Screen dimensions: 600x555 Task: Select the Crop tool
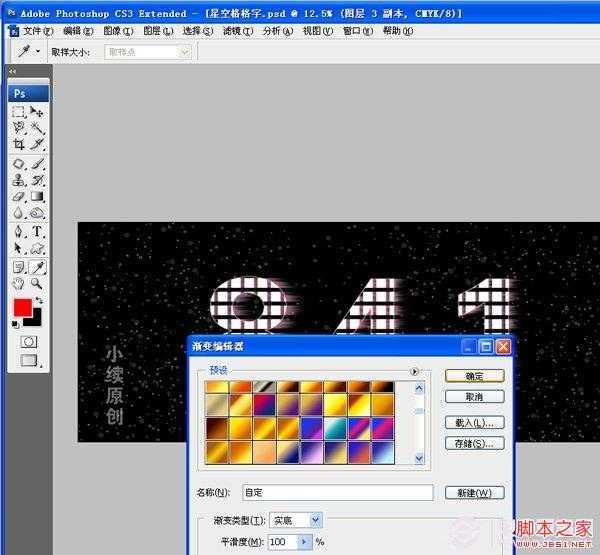point(19,144)
